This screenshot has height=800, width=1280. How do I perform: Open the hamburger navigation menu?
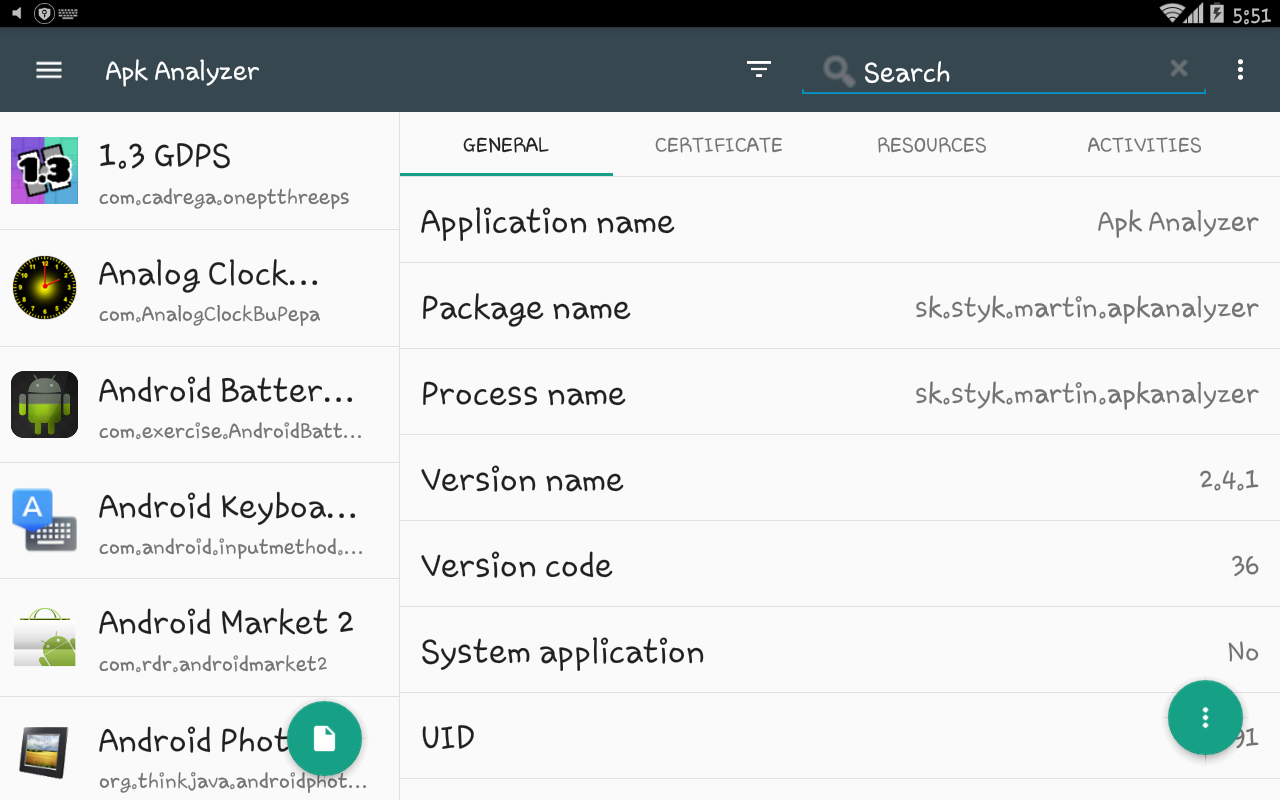(49, 70)
